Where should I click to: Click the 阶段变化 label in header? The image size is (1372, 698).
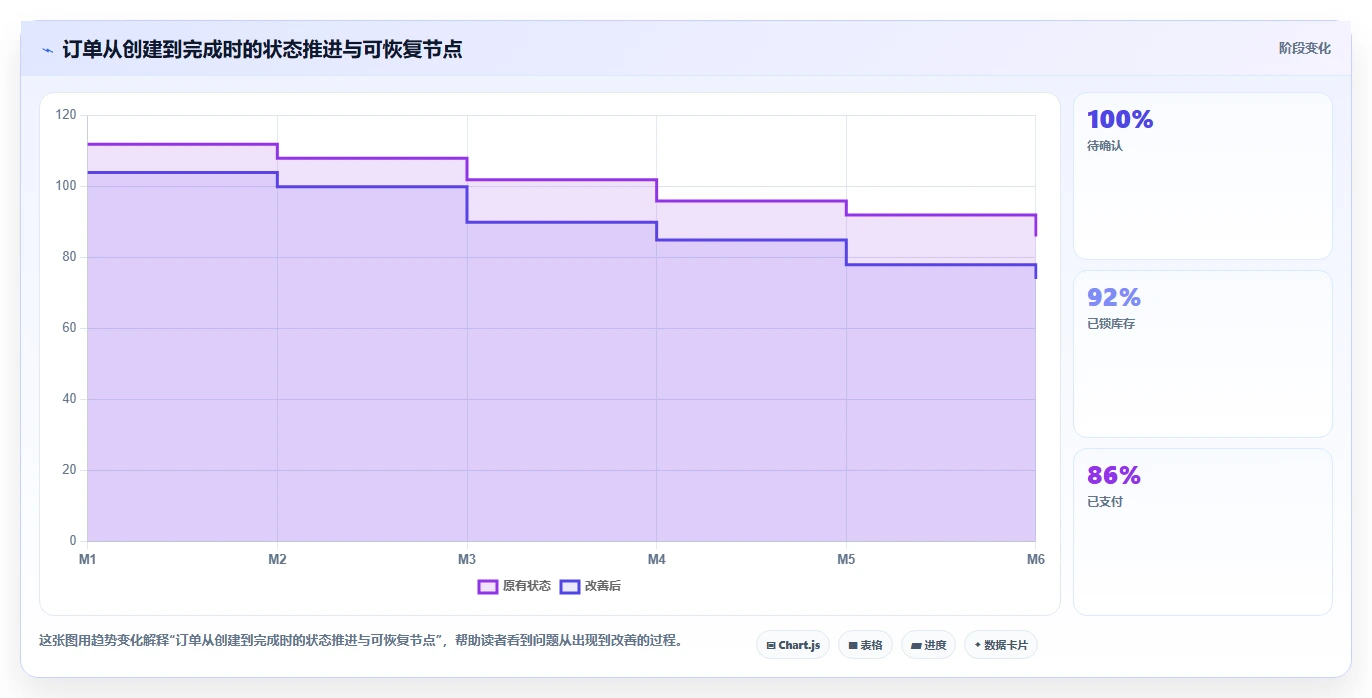tap(1305, 48)
